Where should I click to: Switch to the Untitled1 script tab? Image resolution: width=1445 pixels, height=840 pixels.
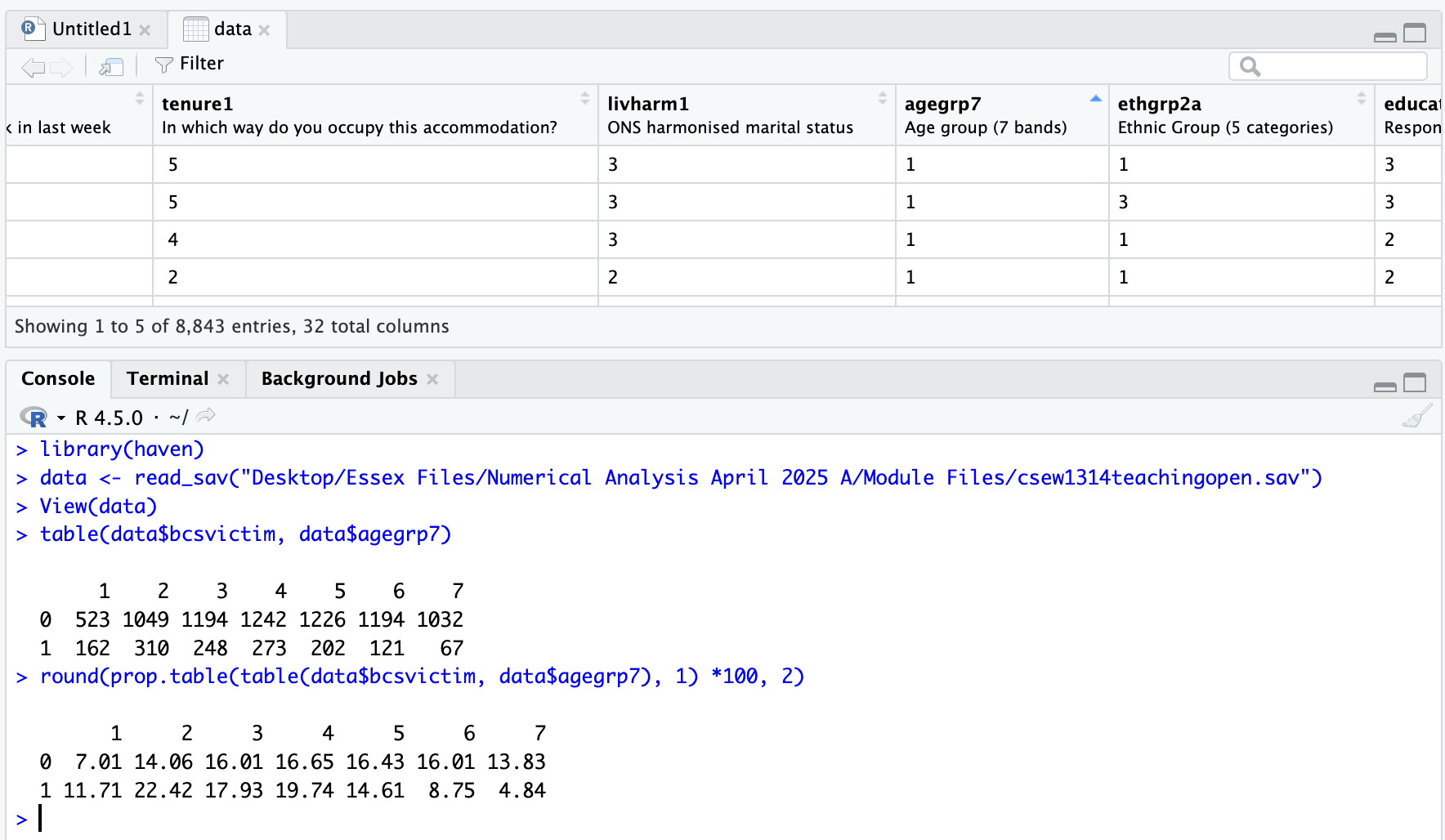(x=91, y=29)
